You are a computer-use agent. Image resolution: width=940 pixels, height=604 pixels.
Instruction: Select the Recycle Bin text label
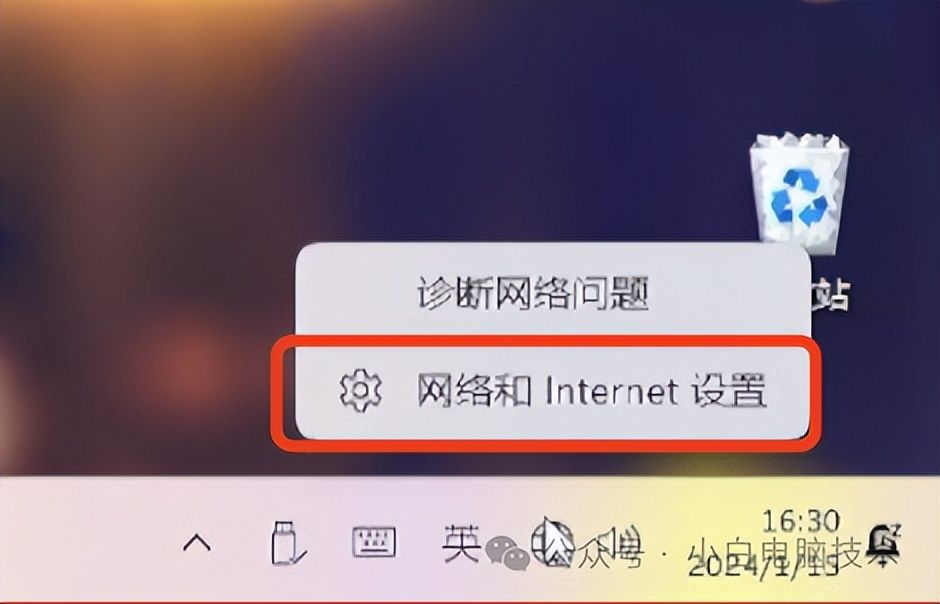(x=831, y=295)
